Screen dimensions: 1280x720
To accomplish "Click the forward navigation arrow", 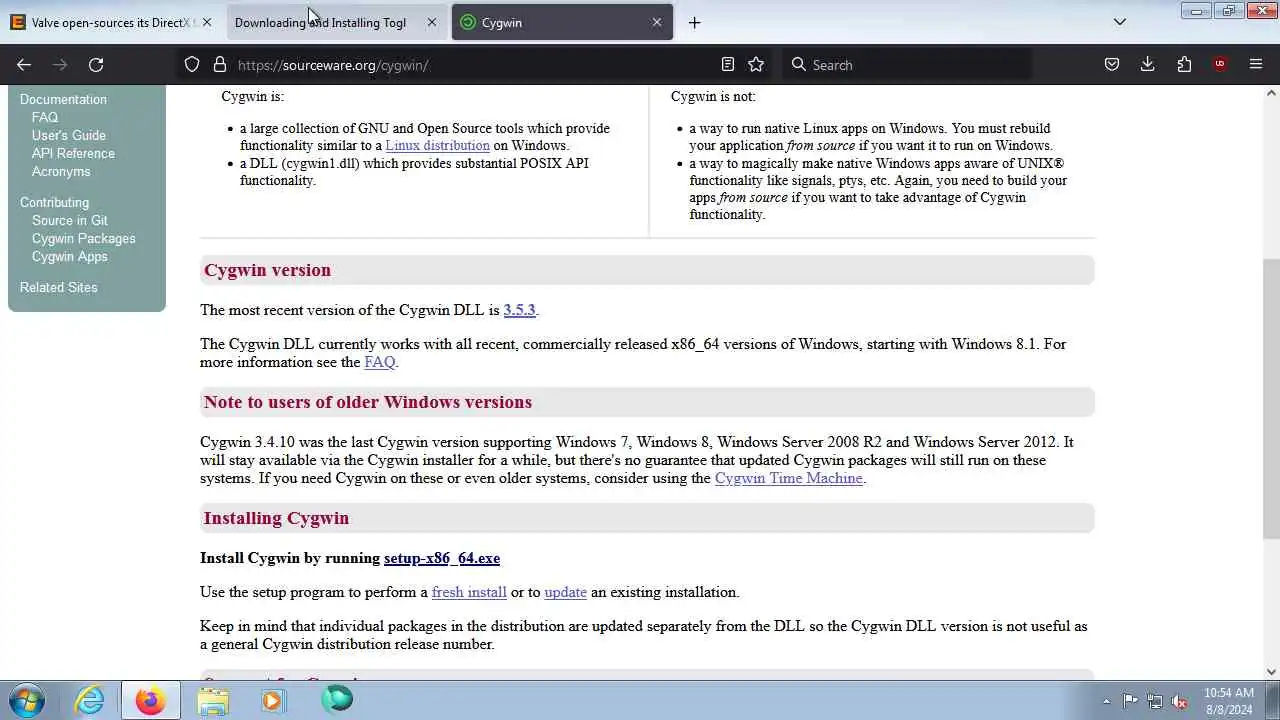I will [x=60, y=64].
